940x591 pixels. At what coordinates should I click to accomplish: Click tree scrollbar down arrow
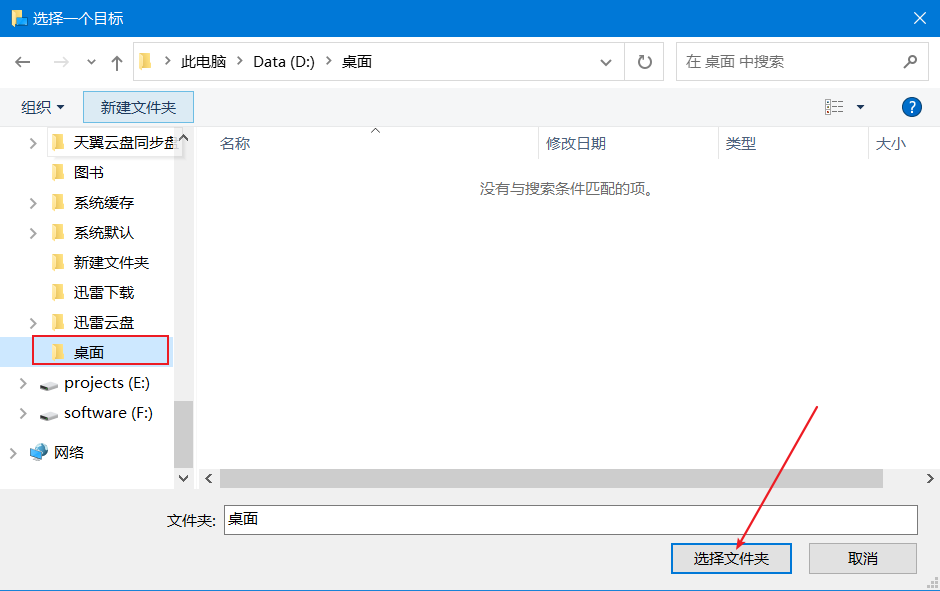(x=183, y=478)
